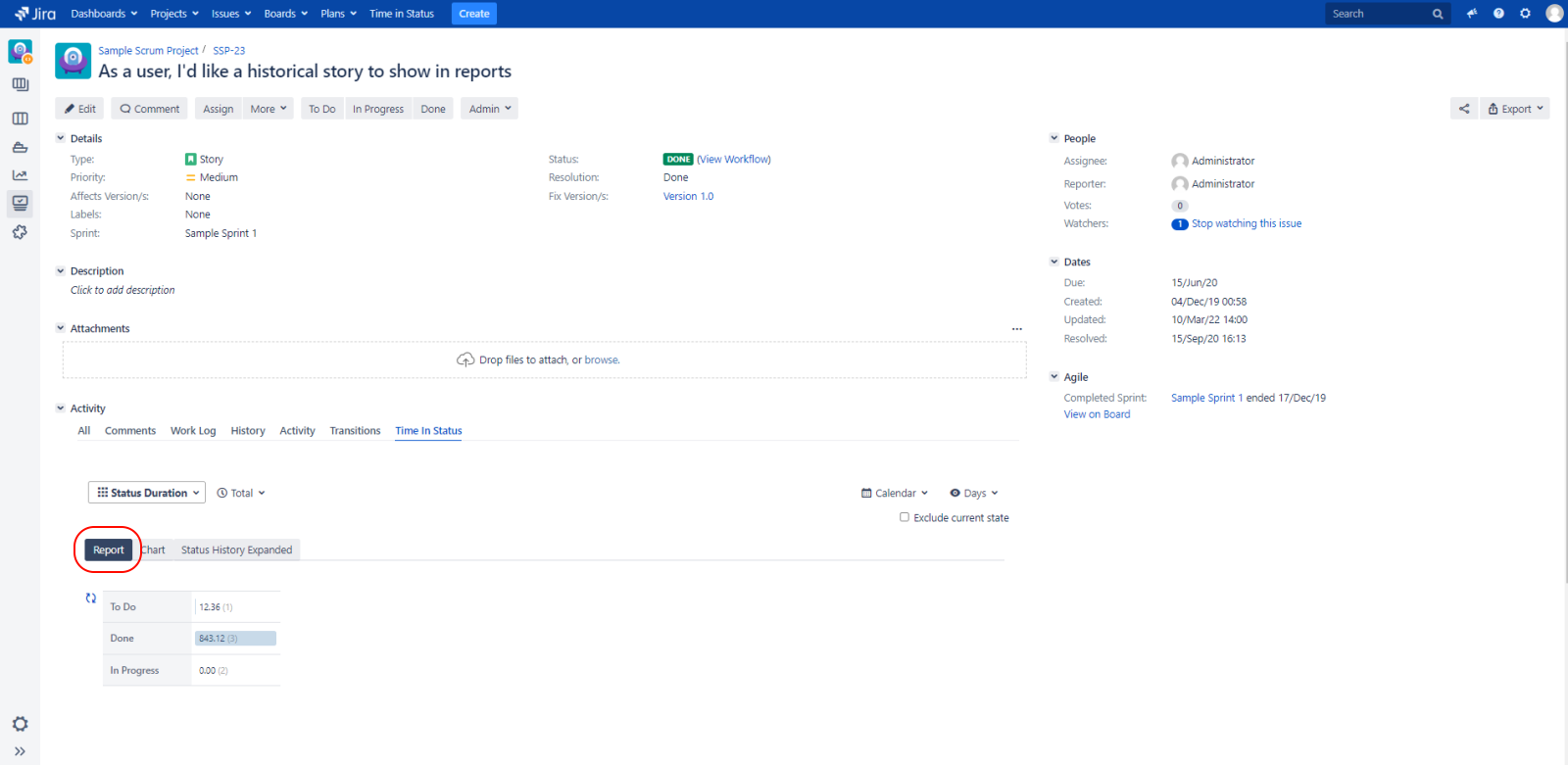Click the share icon next to Export

click(1464, 109)
